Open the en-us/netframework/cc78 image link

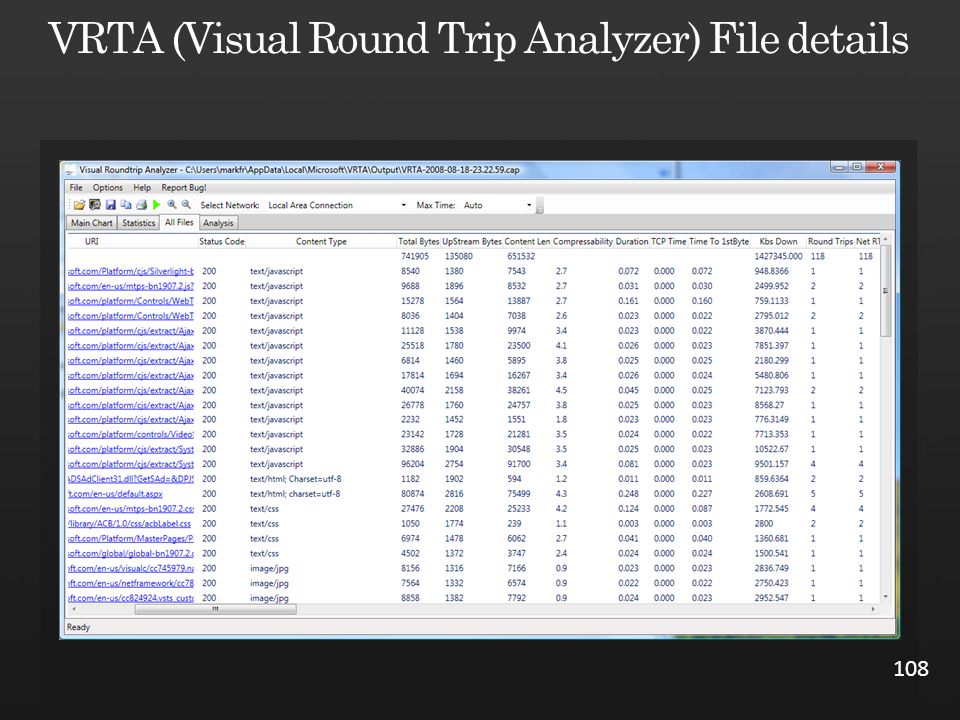point(130,583)
